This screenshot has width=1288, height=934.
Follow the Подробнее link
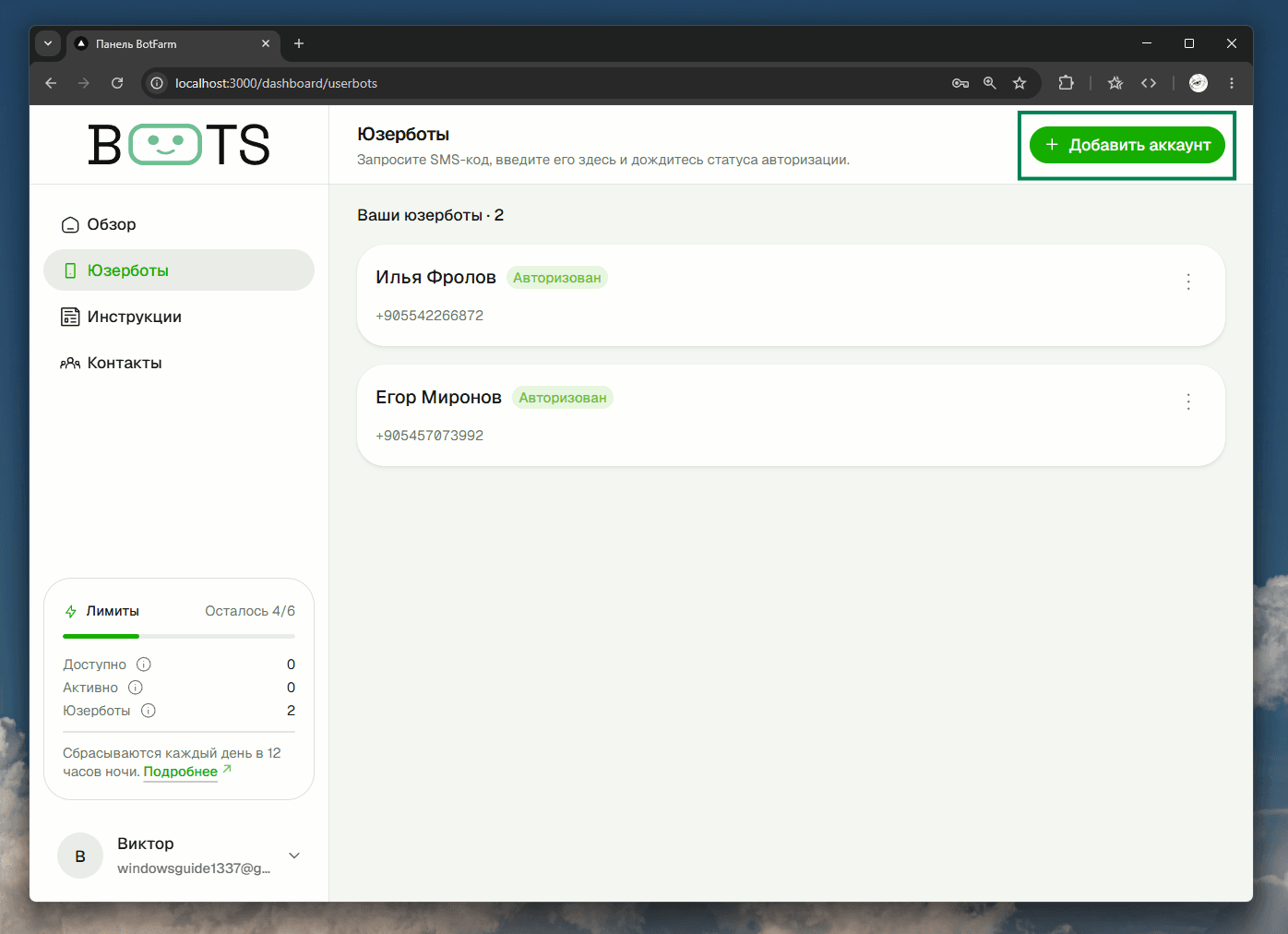point(181,772)
